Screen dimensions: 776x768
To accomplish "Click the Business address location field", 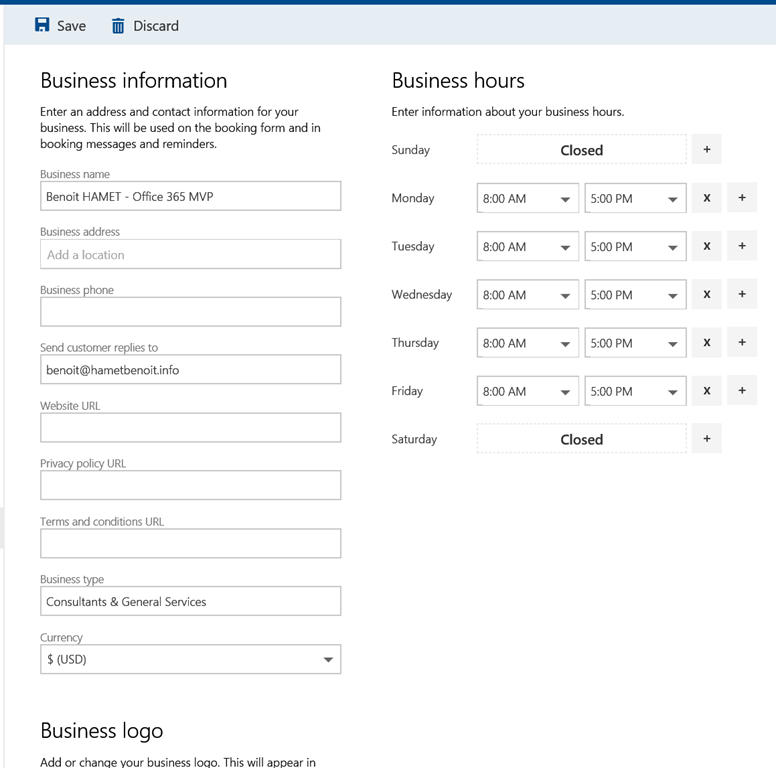I will click(x=190, y=255).
